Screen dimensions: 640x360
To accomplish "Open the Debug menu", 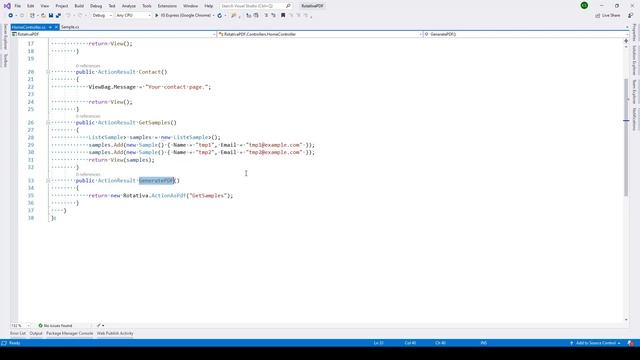I will coord(96,6).
